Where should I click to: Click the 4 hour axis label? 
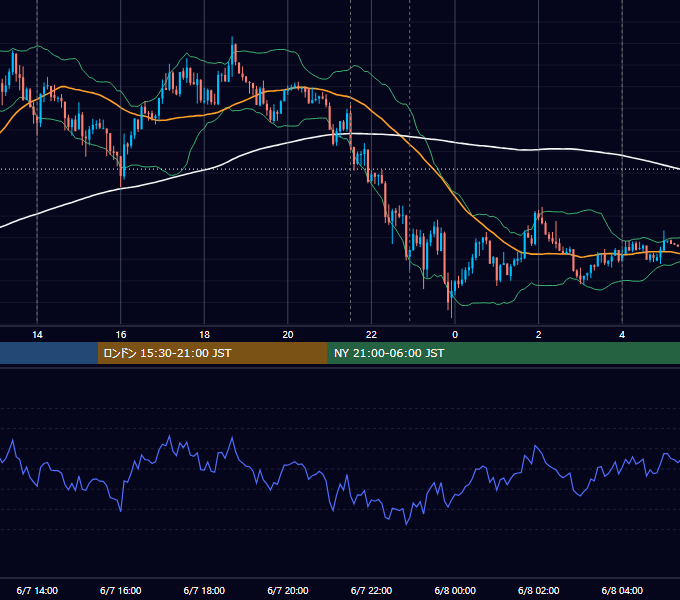(622, 335)
